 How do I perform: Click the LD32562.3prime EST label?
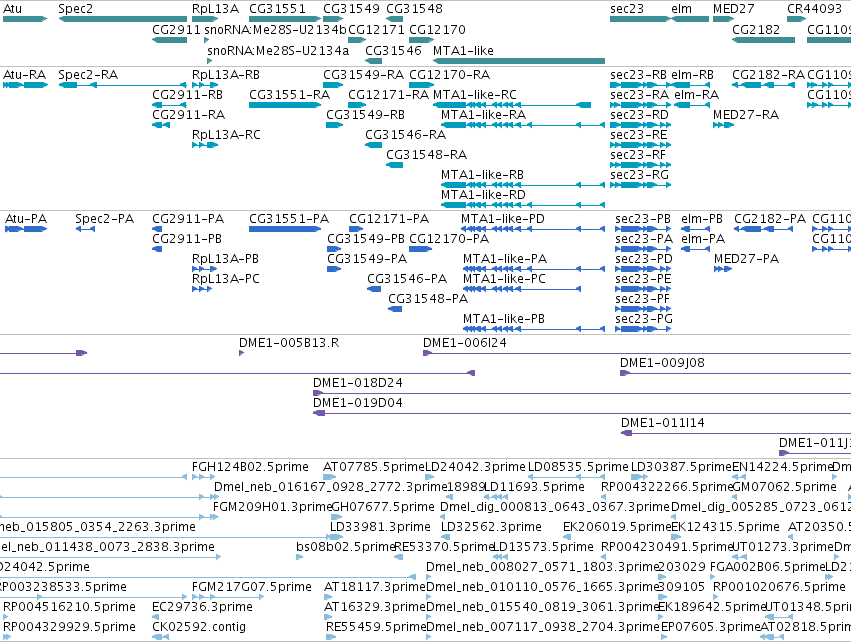pos(491,527)
